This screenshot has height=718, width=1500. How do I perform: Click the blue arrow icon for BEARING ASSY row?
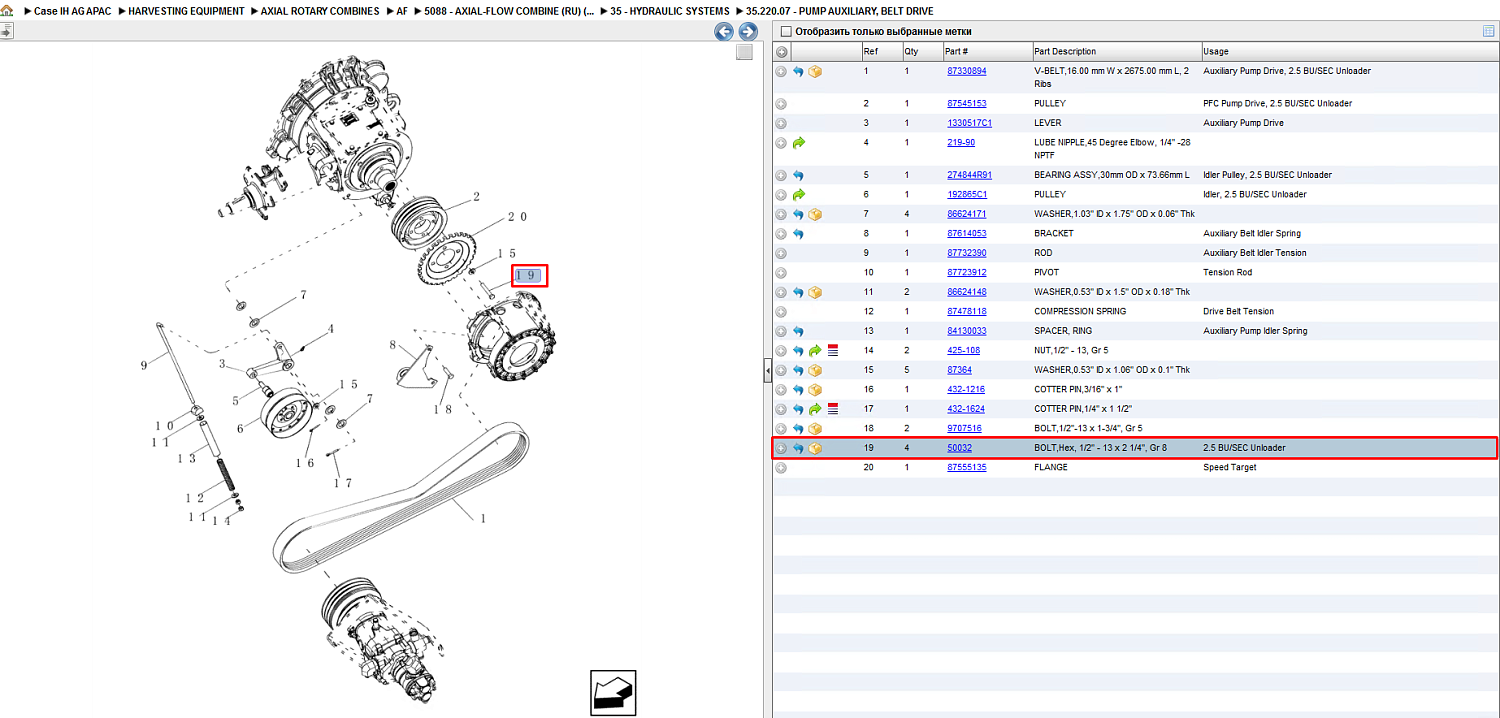pos(798,175)
